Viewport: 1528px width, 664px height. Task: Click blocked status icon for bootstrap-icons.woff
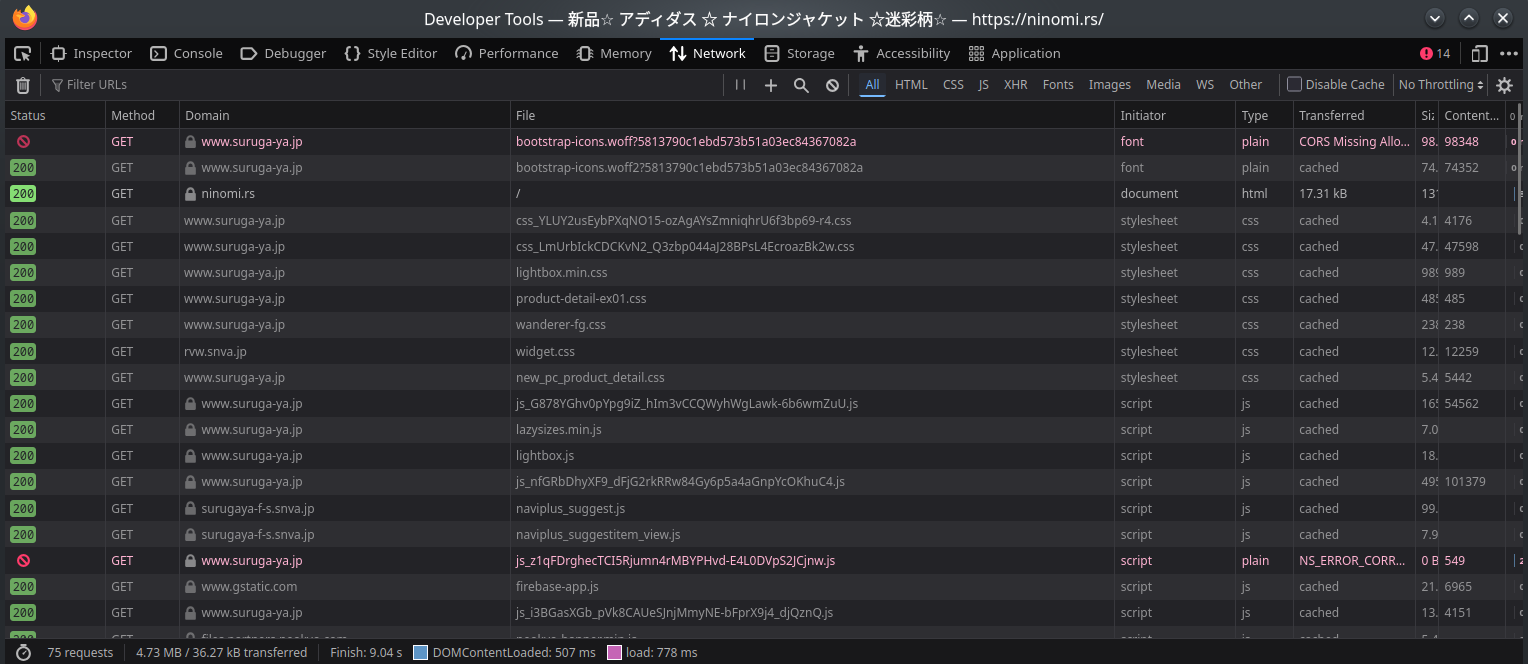point(23,142)
